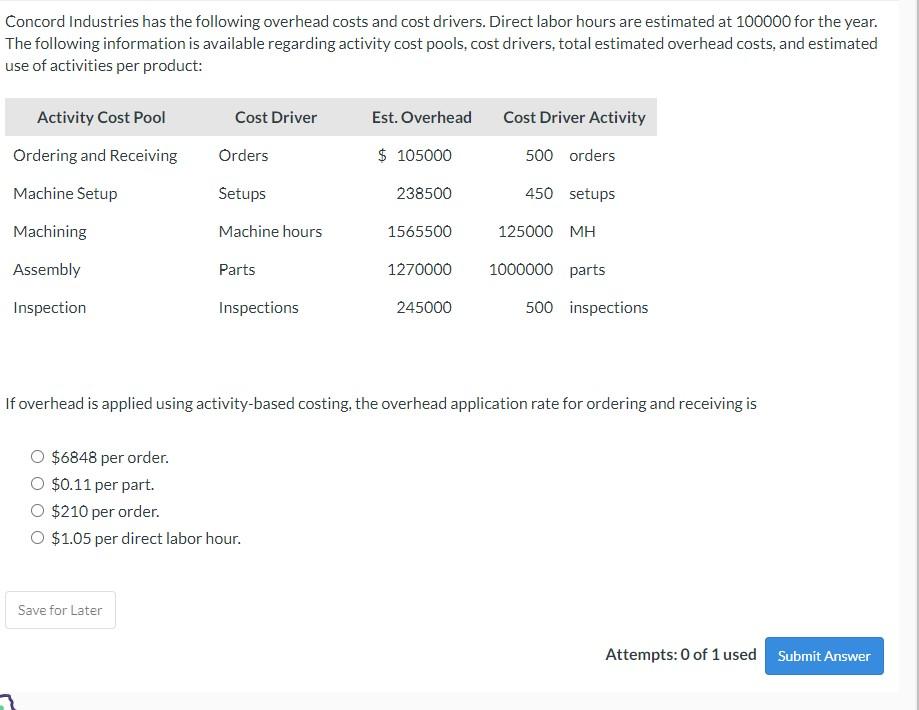Click the Machine Setup row label
Screen dimensions: 919x710
[65, 193]
